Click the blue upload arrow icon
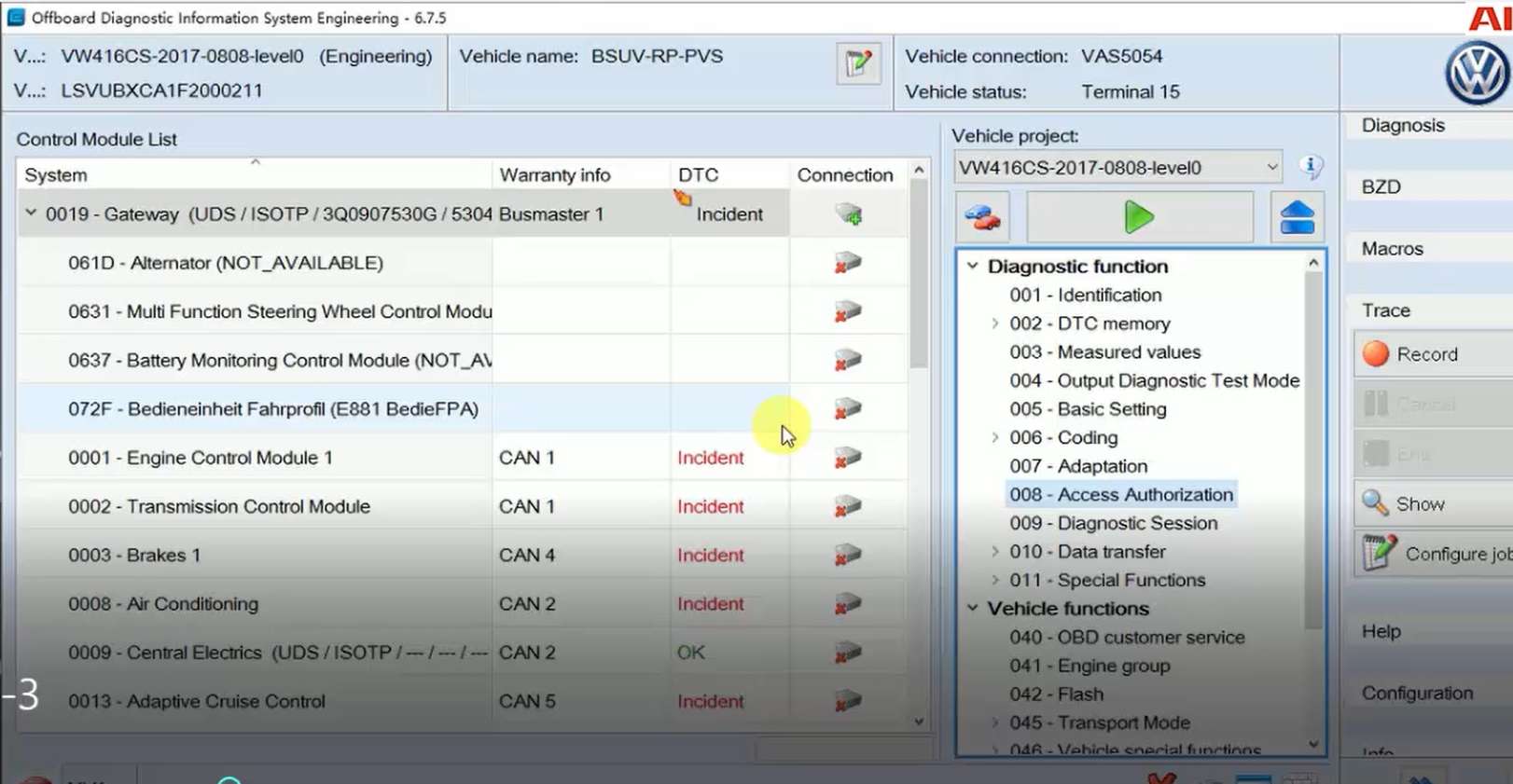This screenshot has width=1513, height=784. click(x=1297, y=218)
